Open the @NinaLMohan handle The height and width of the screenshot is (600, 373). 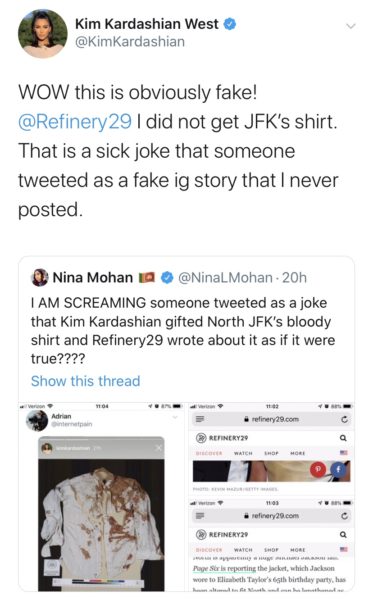225,277
